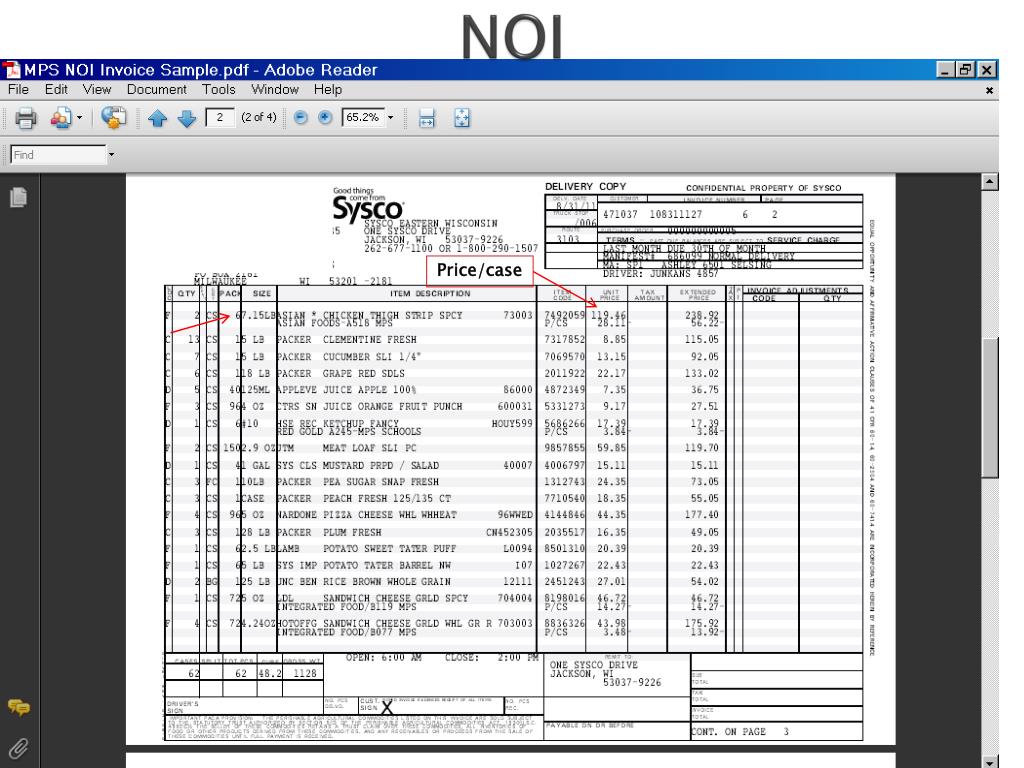Screen dimensions: 1024x768
Task: Minimize the Adobe Reader window
Action: pyautogui.click(x=945, y=69)
